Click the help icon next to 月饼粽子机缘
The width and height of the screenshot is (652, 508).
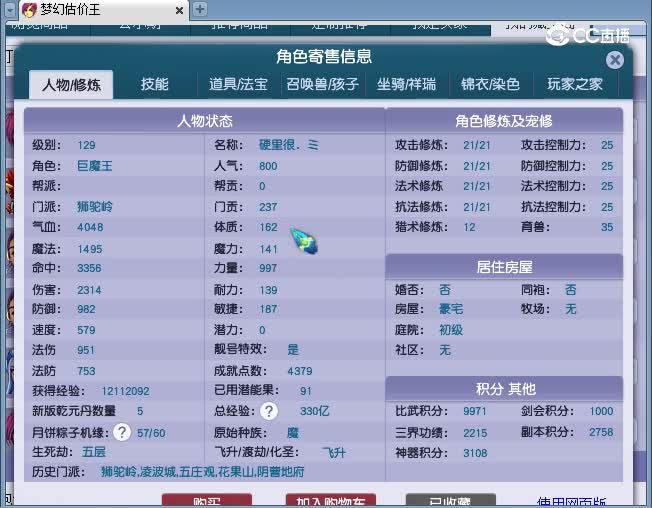point(122,432)
